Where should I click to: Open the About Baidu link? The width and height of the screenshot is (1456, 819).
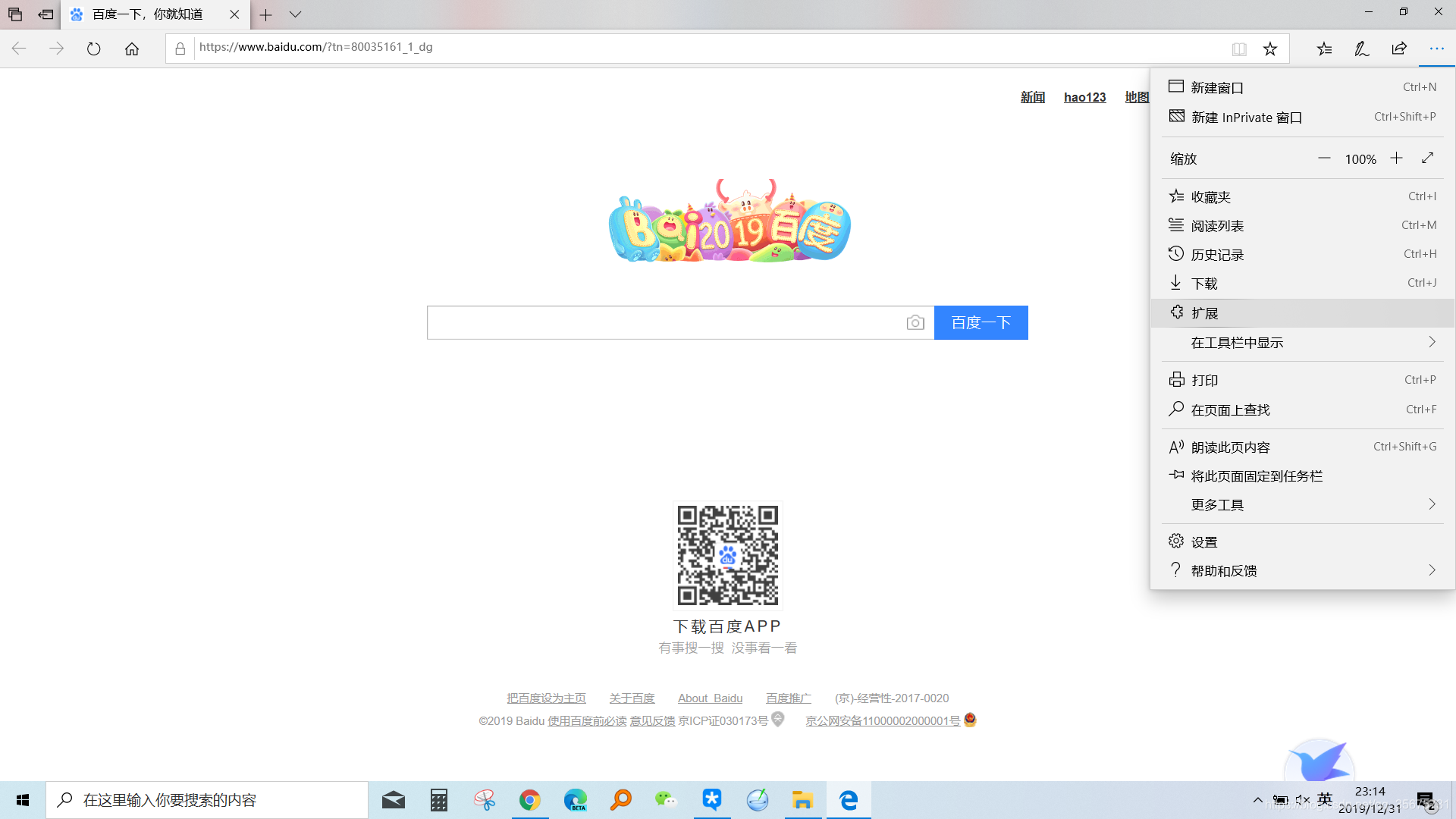point(710,698)
